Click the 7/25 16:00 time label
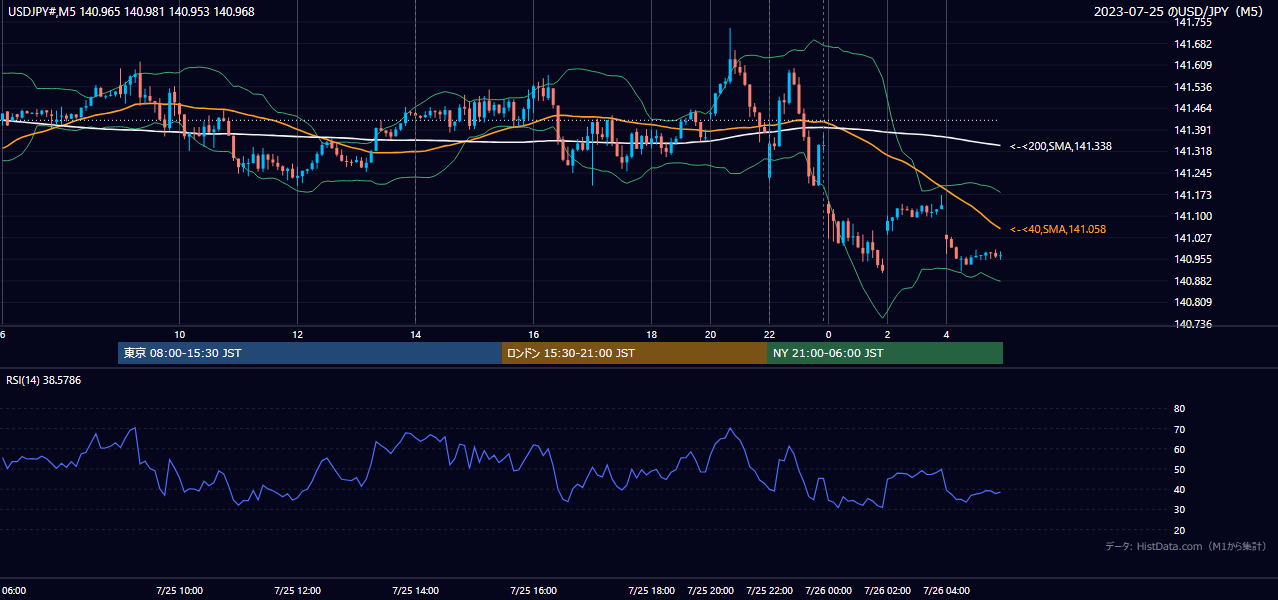The height and width of the screenshot is (600, 1278). pyautogui.click(x=533, y=590)
